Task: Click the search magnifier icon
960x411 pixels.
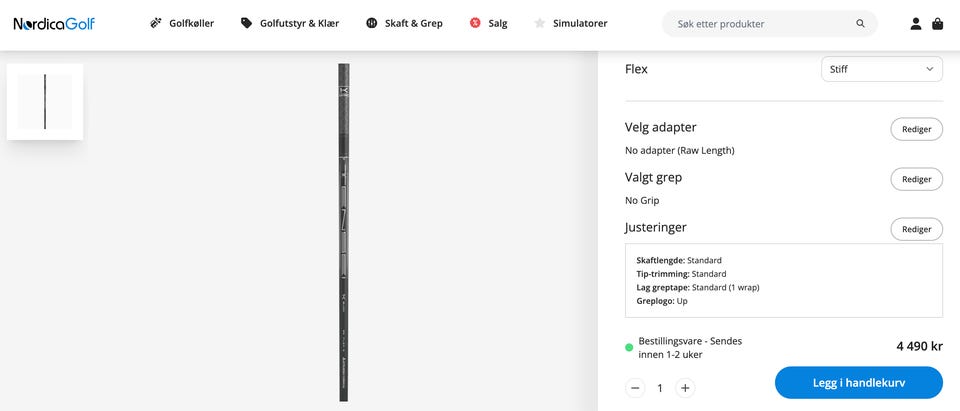Action: tap(860, 24)
